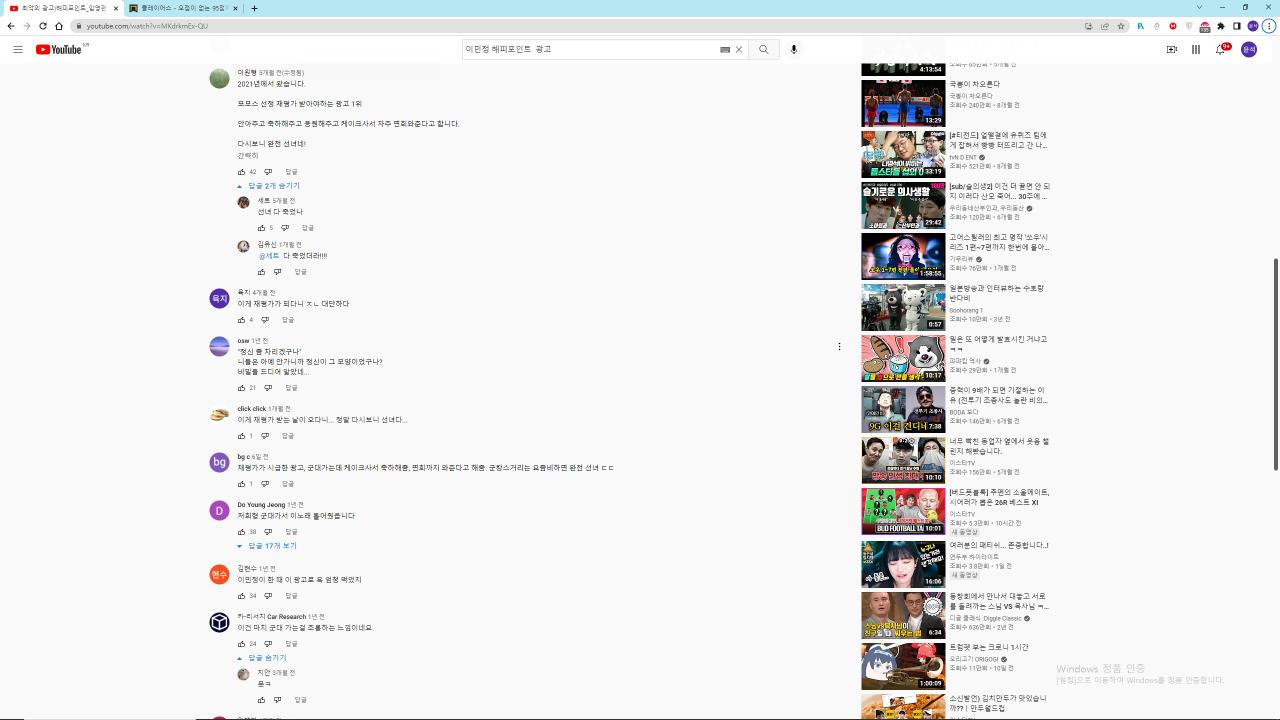1280x720 pixels.
Task: Reply to 치안's reply comment
Action: tap(300, 700)
